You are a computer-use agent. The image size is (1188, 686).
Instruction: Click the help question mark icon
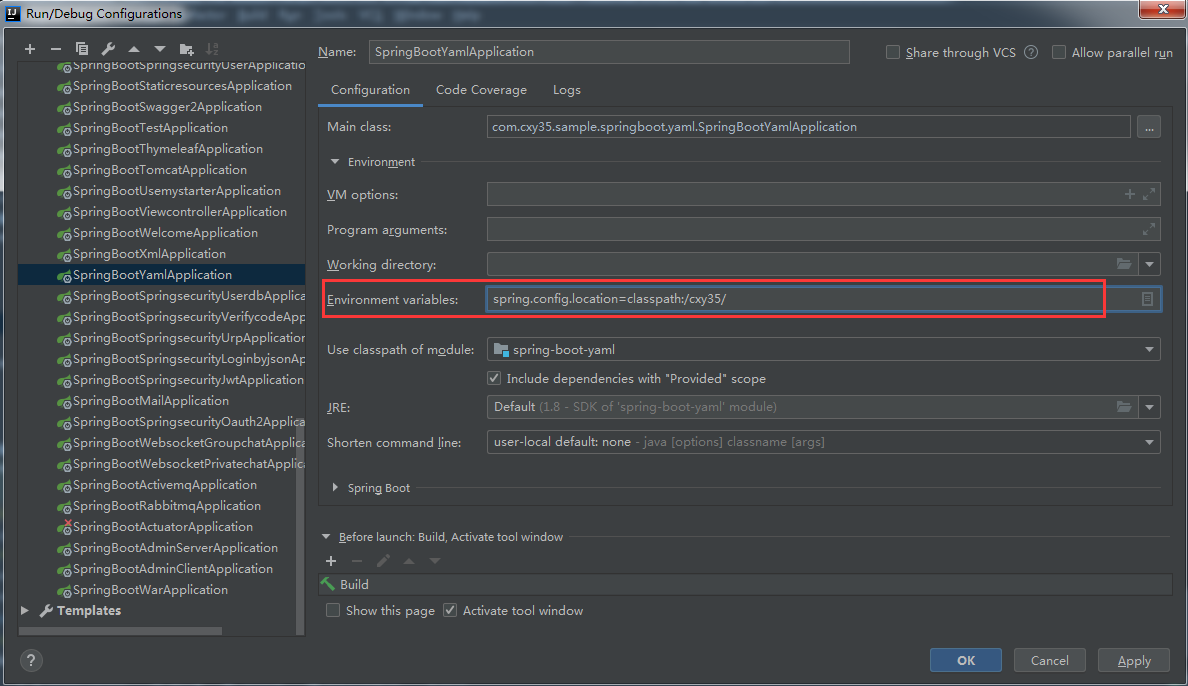30,660
